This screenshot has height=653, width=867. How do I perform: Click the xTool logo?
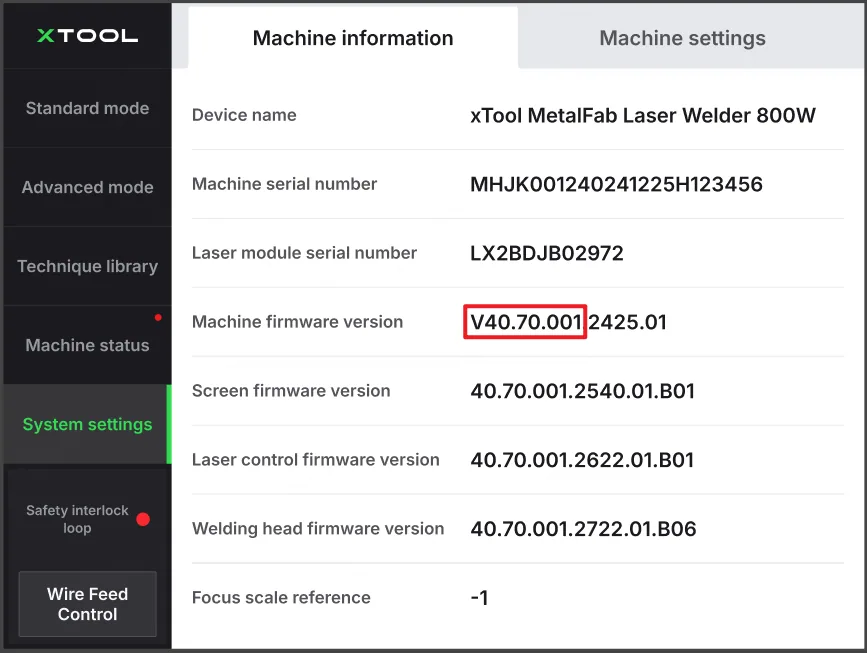click(87, 36)
